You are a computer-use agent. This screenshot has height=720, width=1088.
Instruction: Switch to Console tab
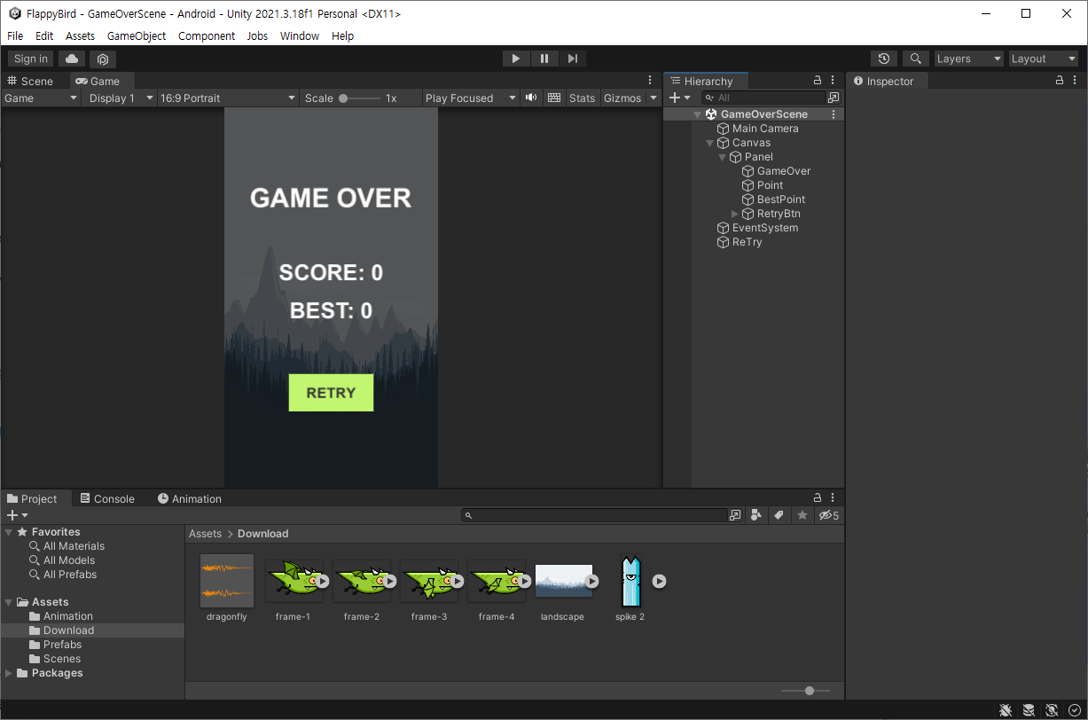pos(107,499)
